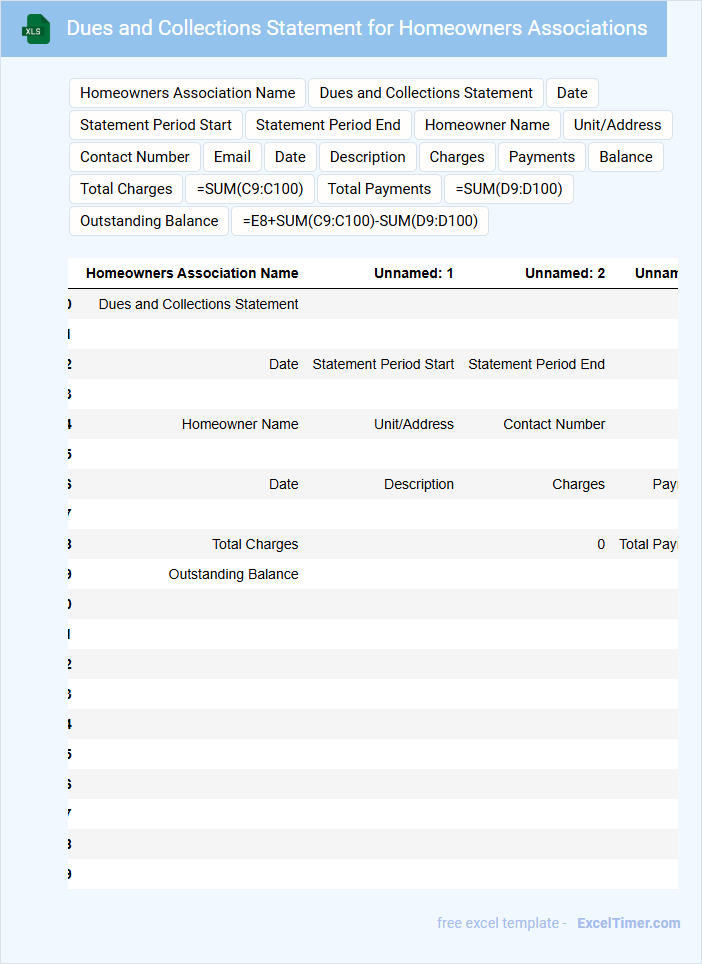Click the Balance tag

tap(626, 157)
